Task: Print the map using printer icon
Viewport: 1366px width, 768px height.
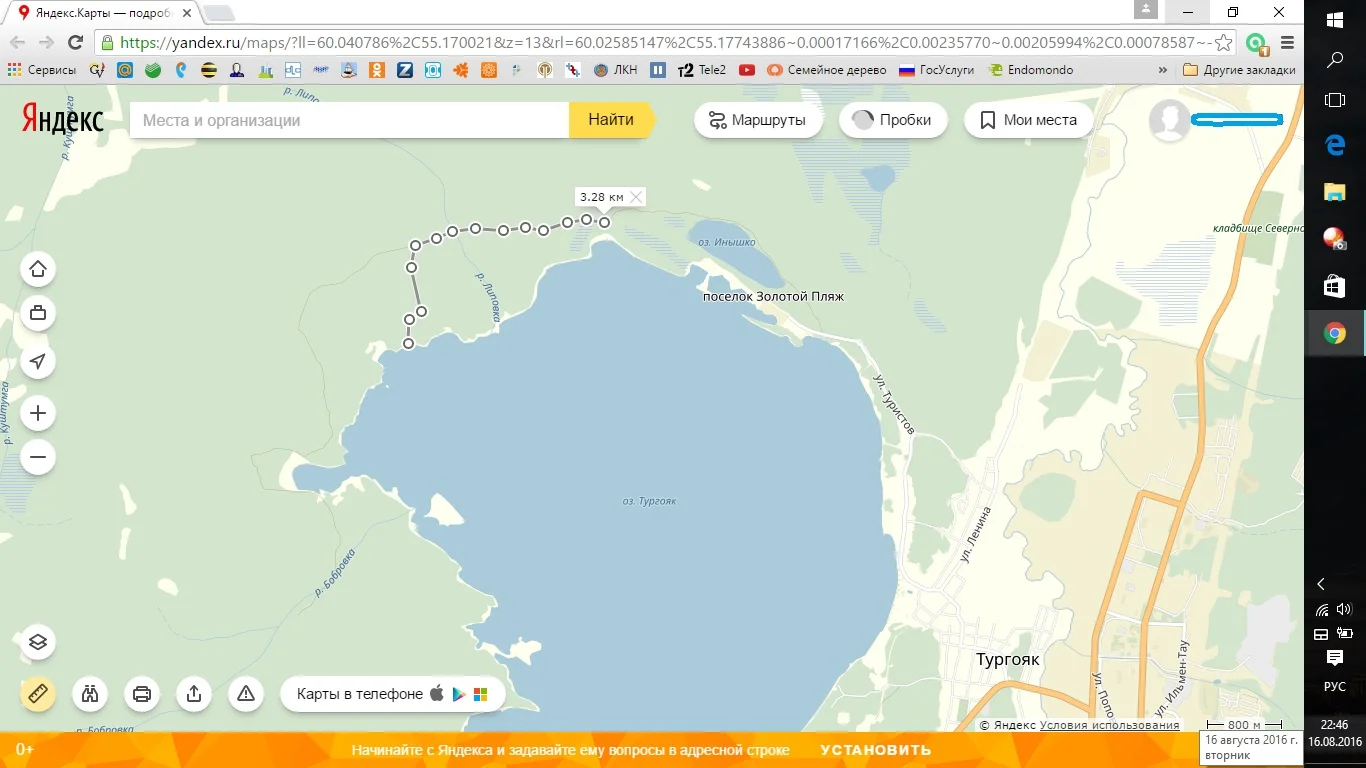Action: 142,694
